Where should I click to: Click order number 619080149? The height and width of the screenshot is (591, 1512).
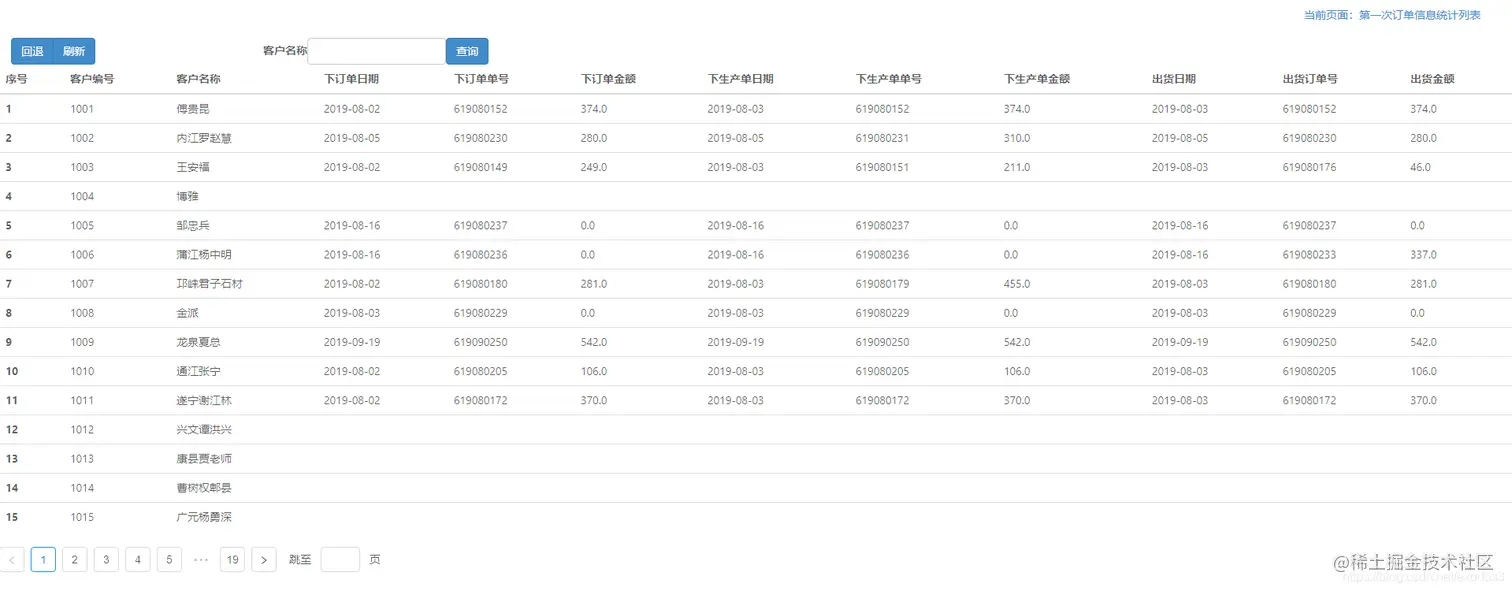point(481,167)
